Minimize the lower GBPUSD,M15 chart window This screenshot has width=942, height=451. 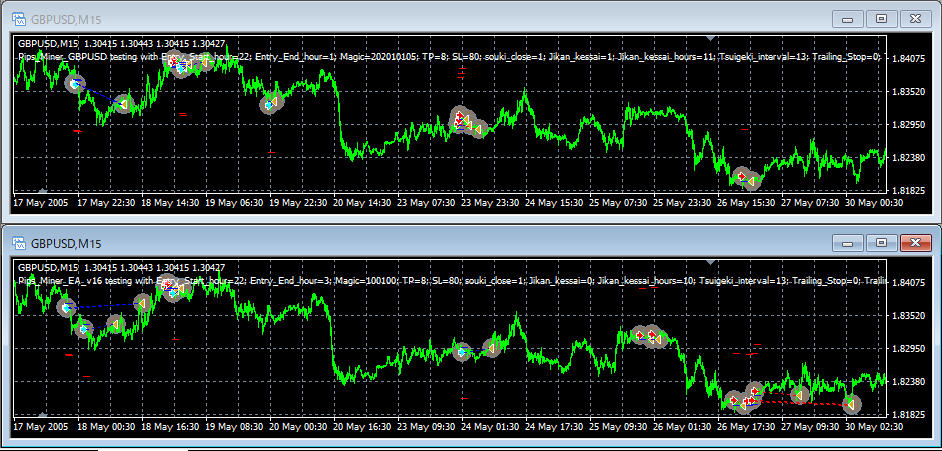click(848, 243)
